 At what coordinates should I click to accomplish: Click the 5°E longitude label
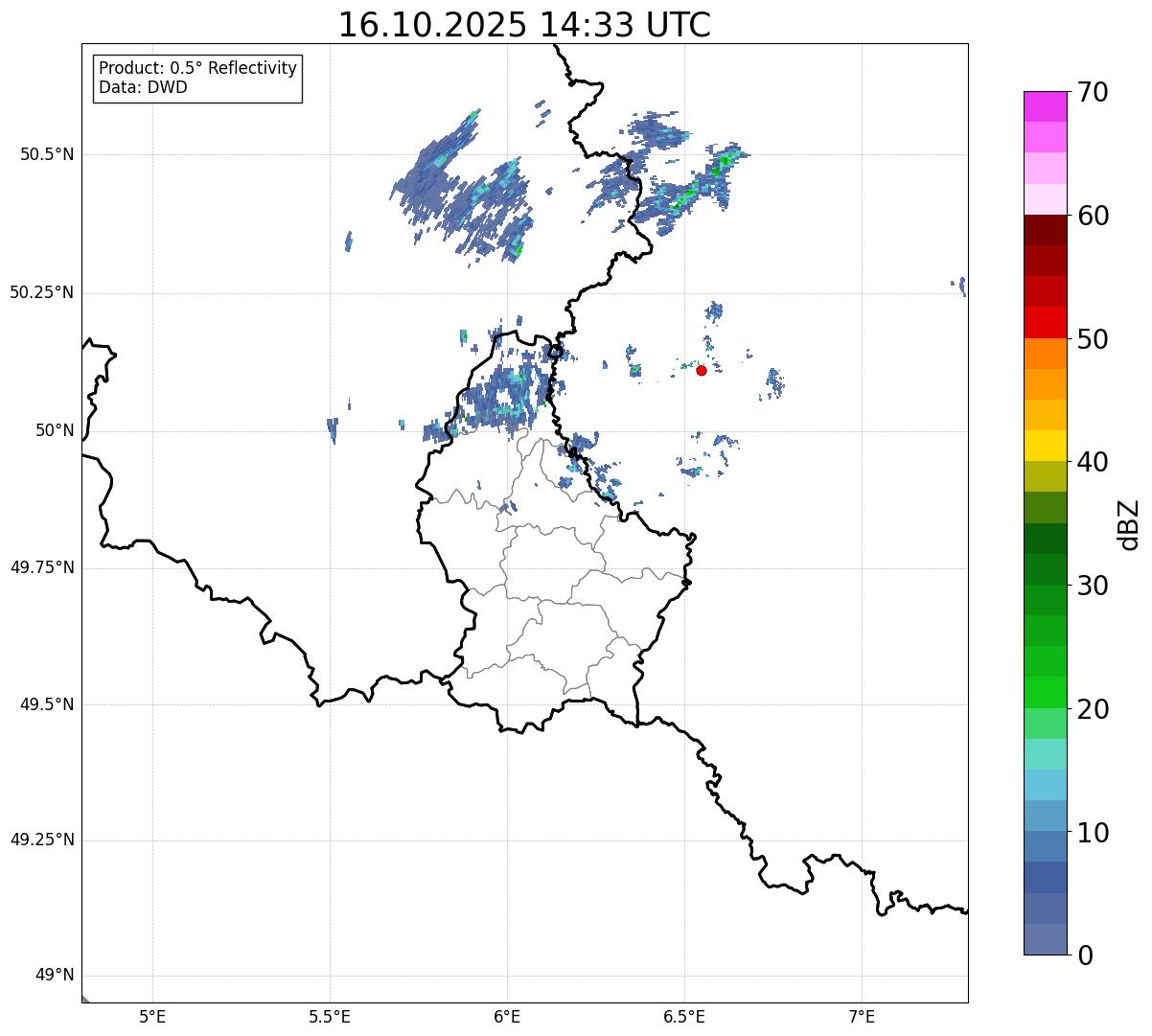click(152, 1016)
